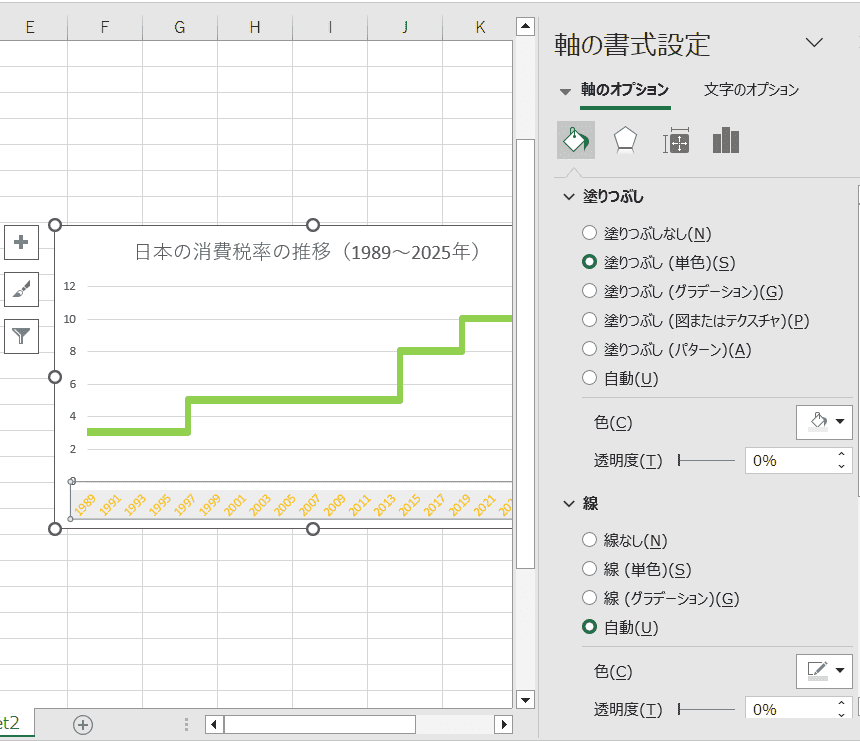This screenshot has width=860, height=741.
Task: Add a new sheet with plus icon
Action: 83,725
